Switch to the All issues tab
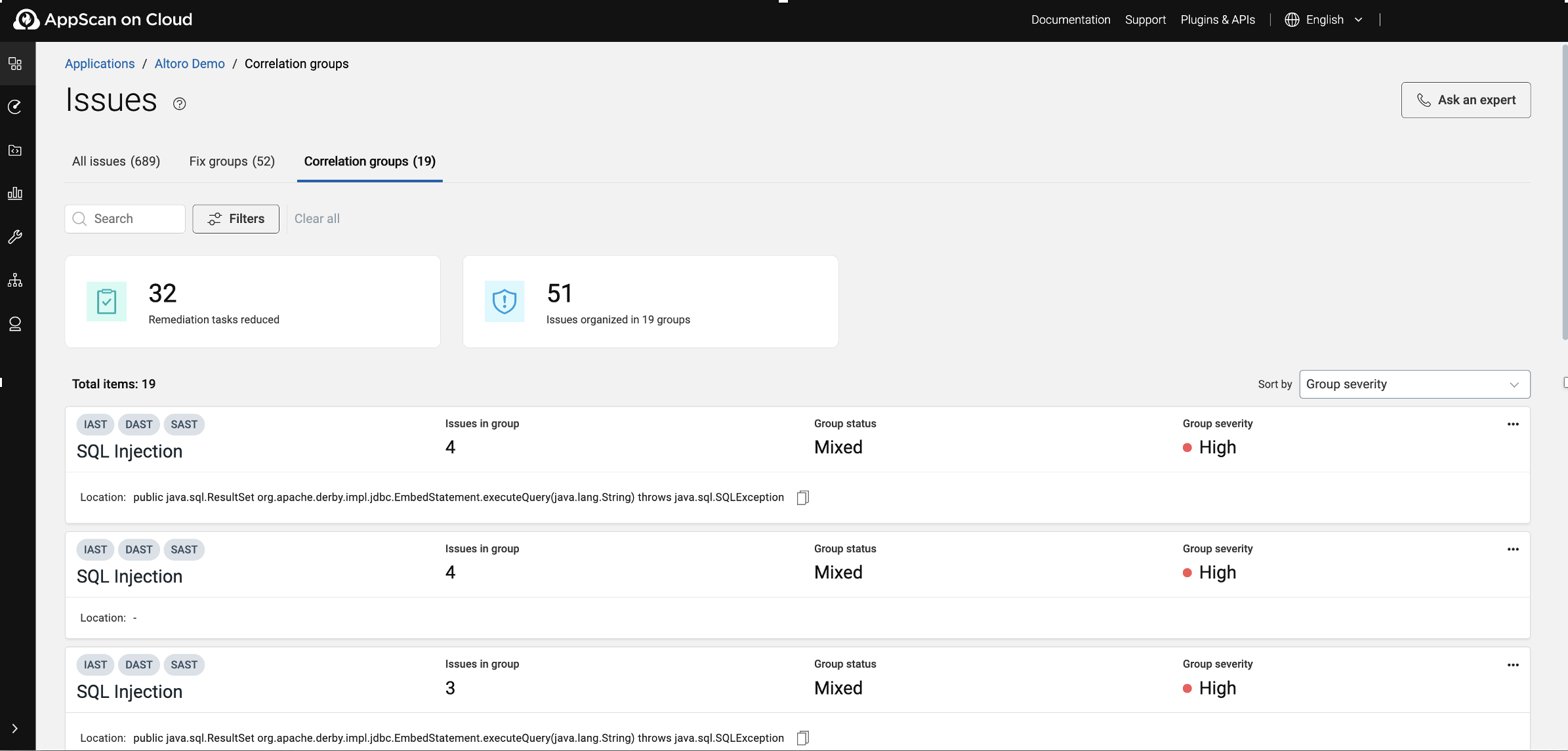This screenshot has width=1568, height=751. [116, 161]
